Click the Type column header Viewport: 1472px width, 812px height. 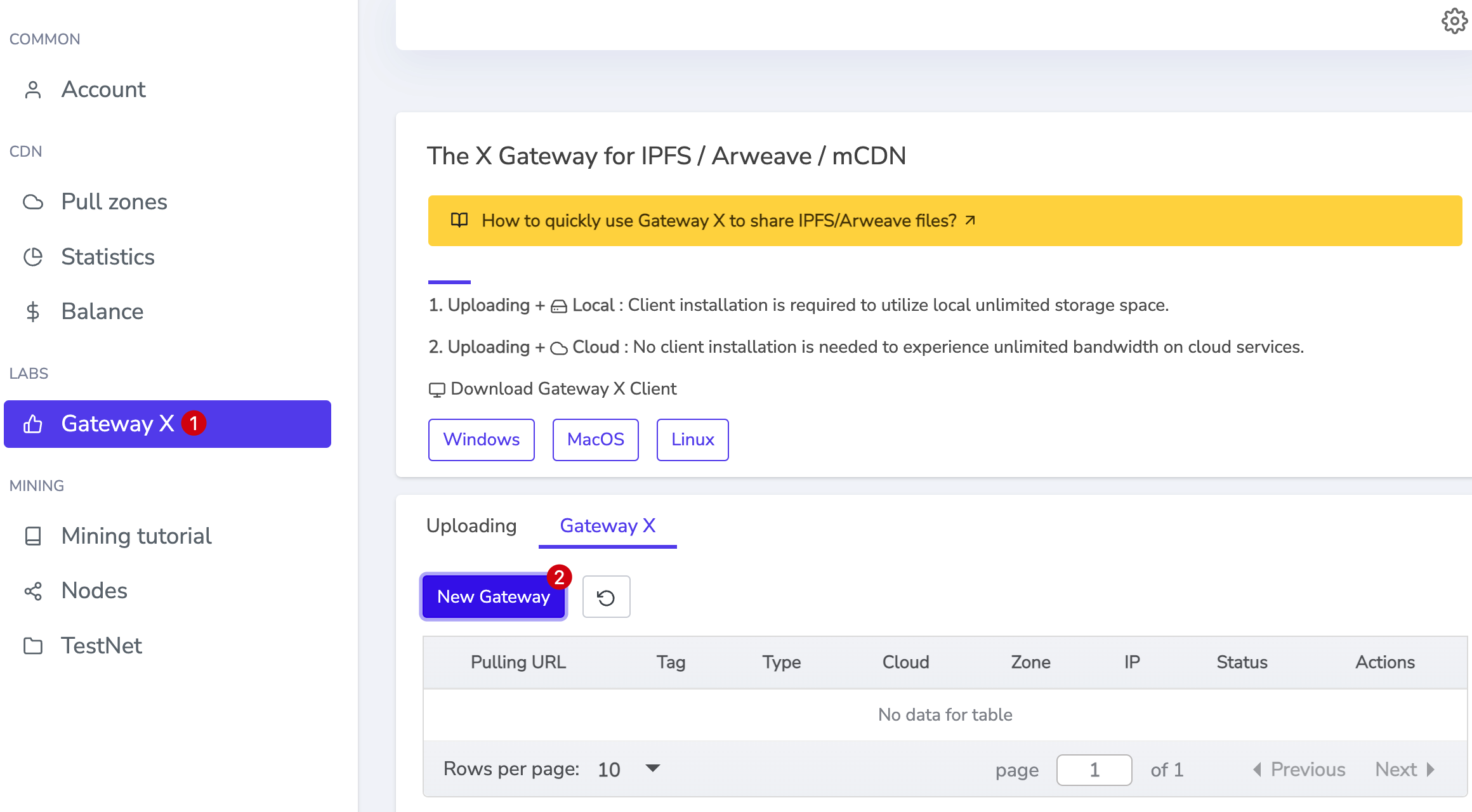coord(782,662)
